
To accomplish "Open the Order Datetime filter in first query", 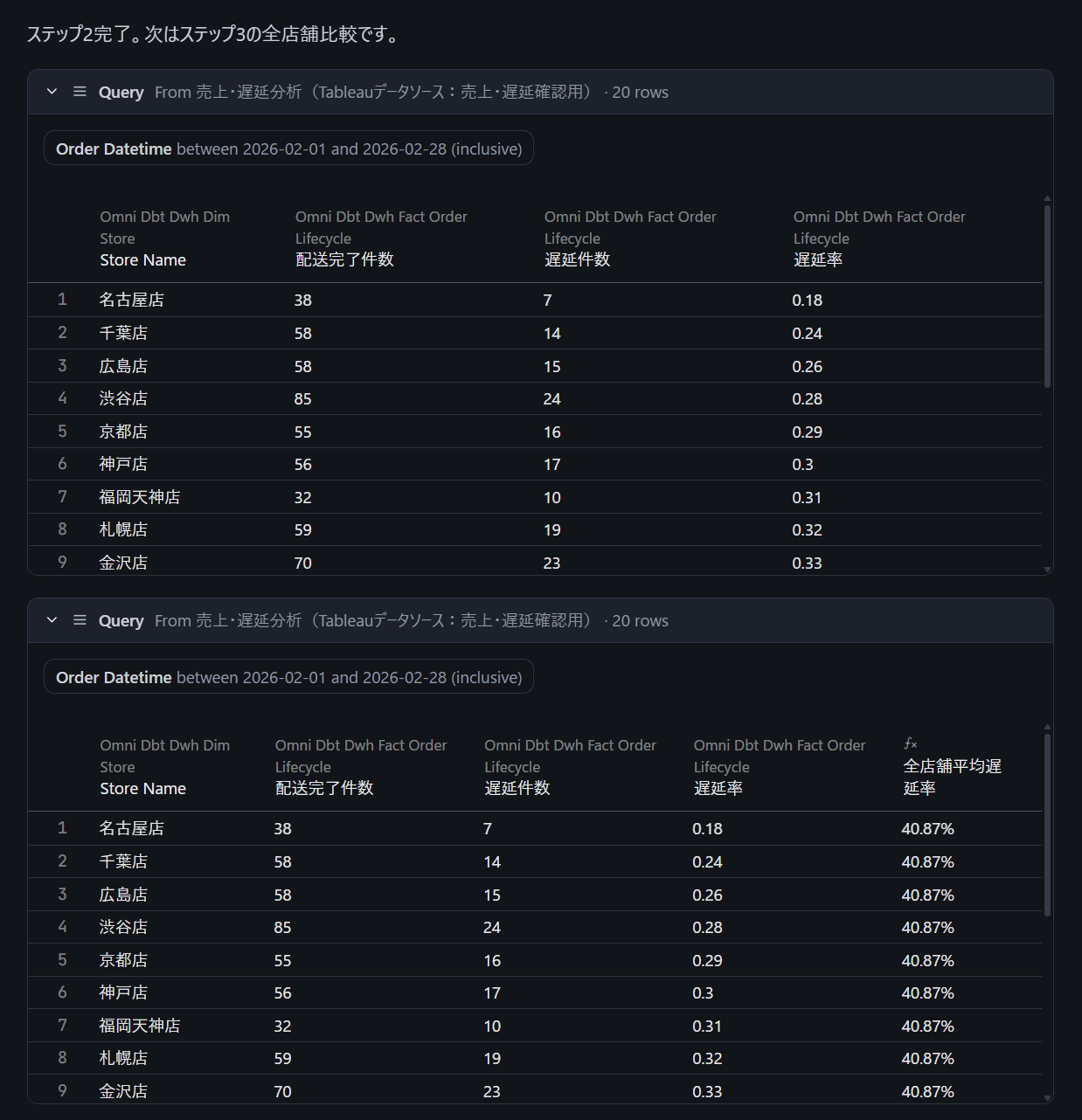I will point(288,149).
